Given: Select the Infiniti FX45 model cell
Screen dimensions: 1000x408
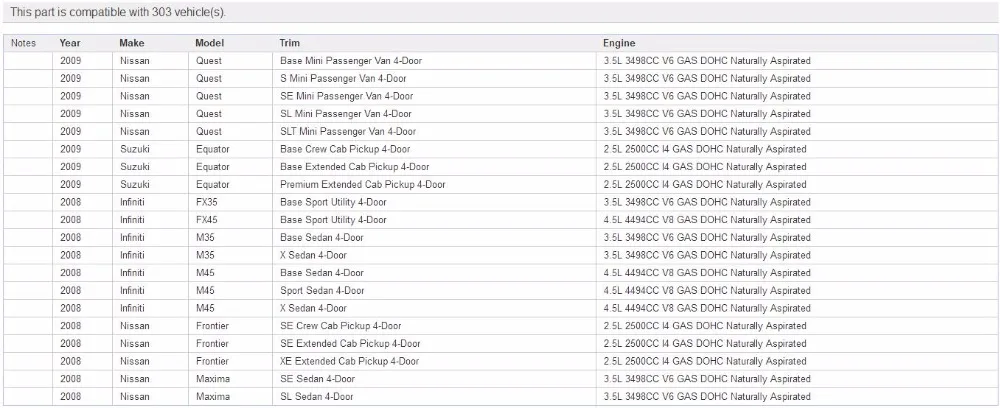Looking at the screenshot, I should click(207, 220).
